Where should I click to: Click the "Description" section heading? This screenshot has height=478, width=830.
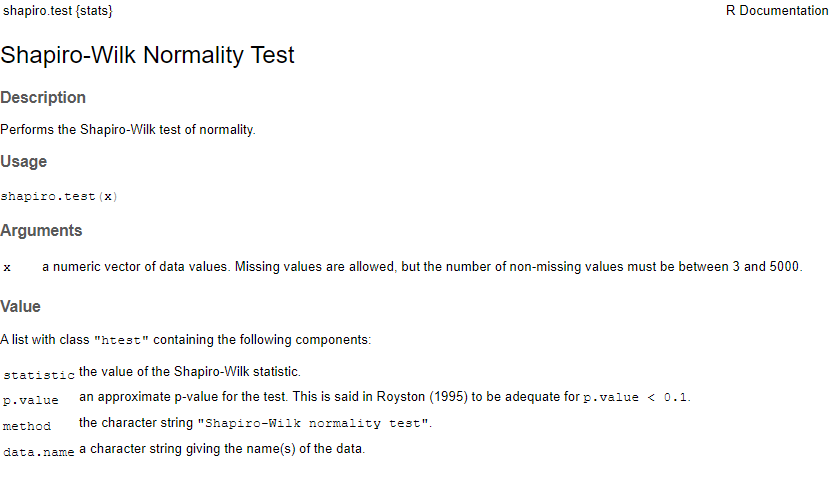point(43,98)
